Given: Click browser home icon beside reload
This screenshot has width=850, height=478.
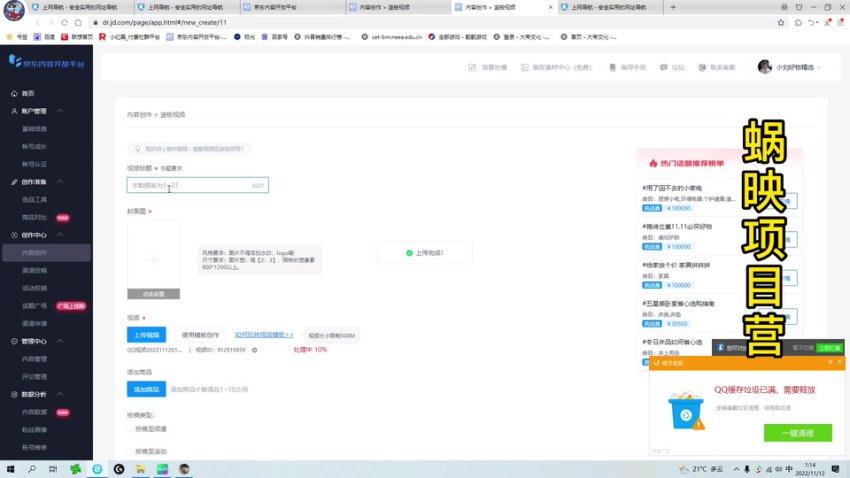Looking at the screenshot, I should click(x=78, y=23).
